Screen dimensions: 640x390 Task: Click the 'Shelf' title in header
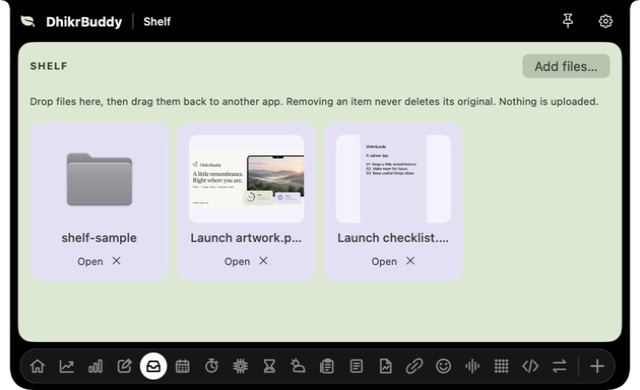[157, 22]
